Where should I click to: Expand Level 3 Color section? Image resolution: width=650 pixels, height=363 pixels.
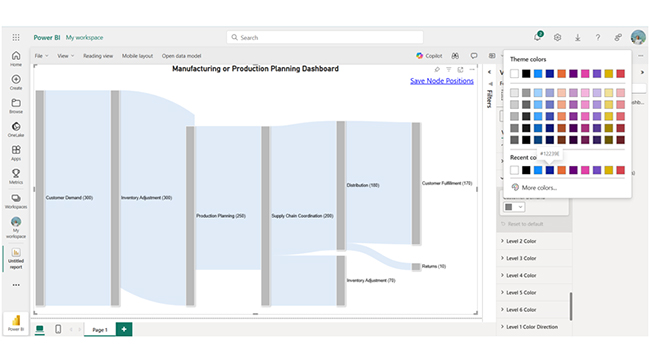[x=534, y=258]
